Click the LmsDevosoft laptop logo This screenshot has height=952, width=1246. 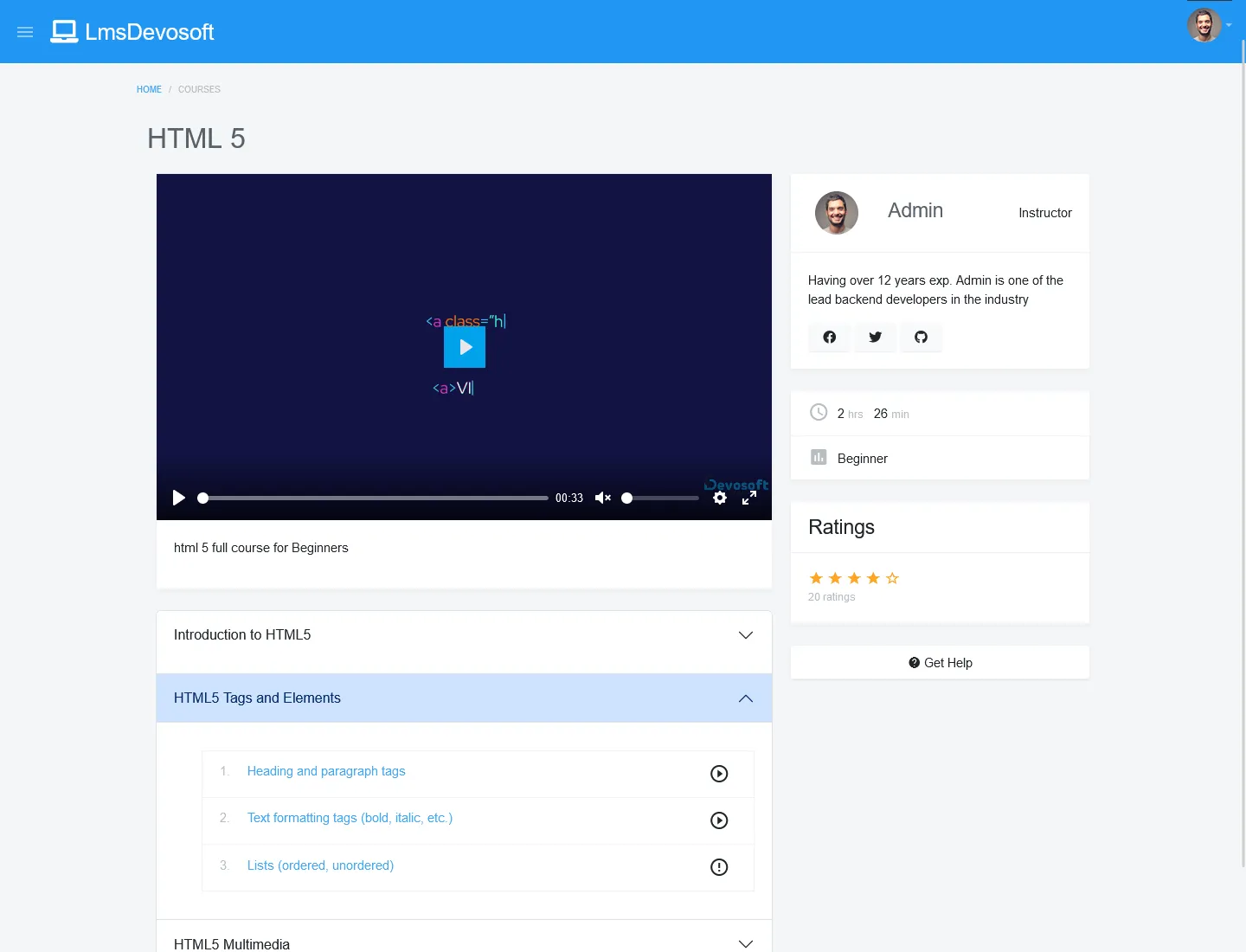pos(64,32)
